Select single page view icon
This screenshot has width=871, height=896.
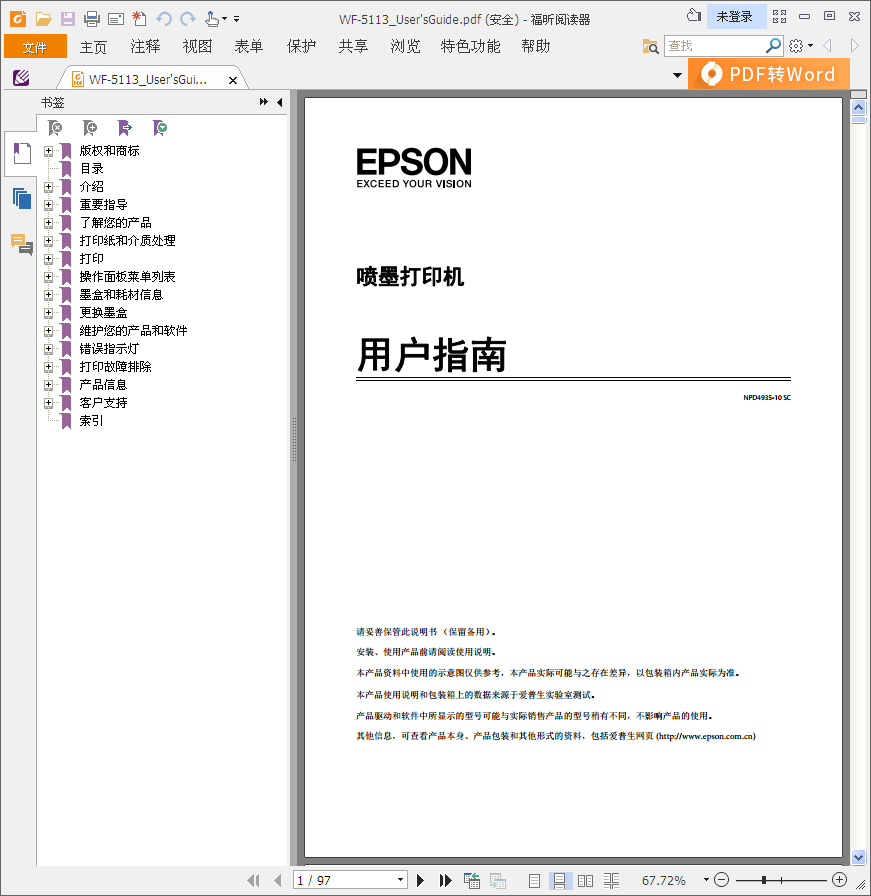tap(534, 881)
